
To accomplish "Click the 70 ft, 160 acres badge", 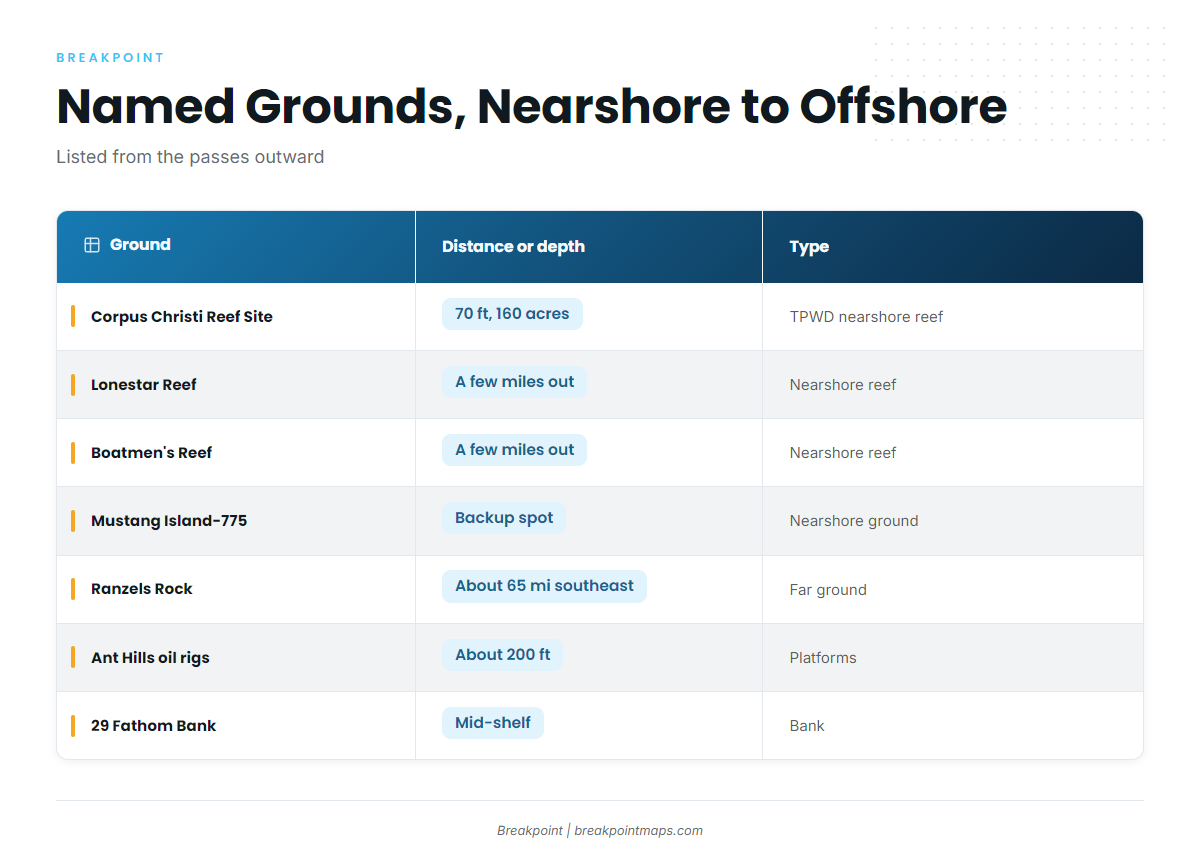I will coord(512,314).
